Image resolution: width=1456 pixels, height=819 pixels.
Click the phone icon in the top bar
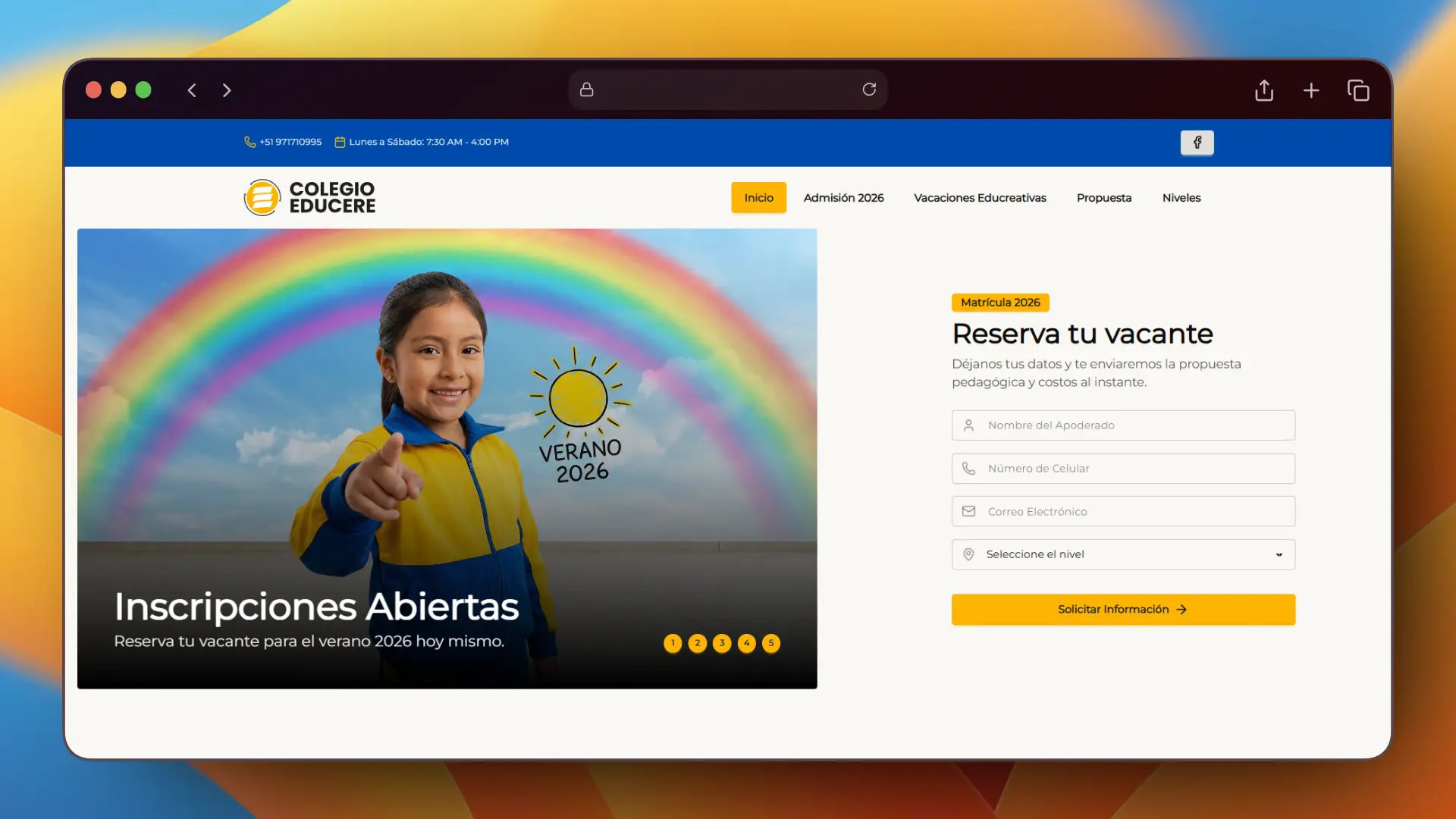(249, 142)
